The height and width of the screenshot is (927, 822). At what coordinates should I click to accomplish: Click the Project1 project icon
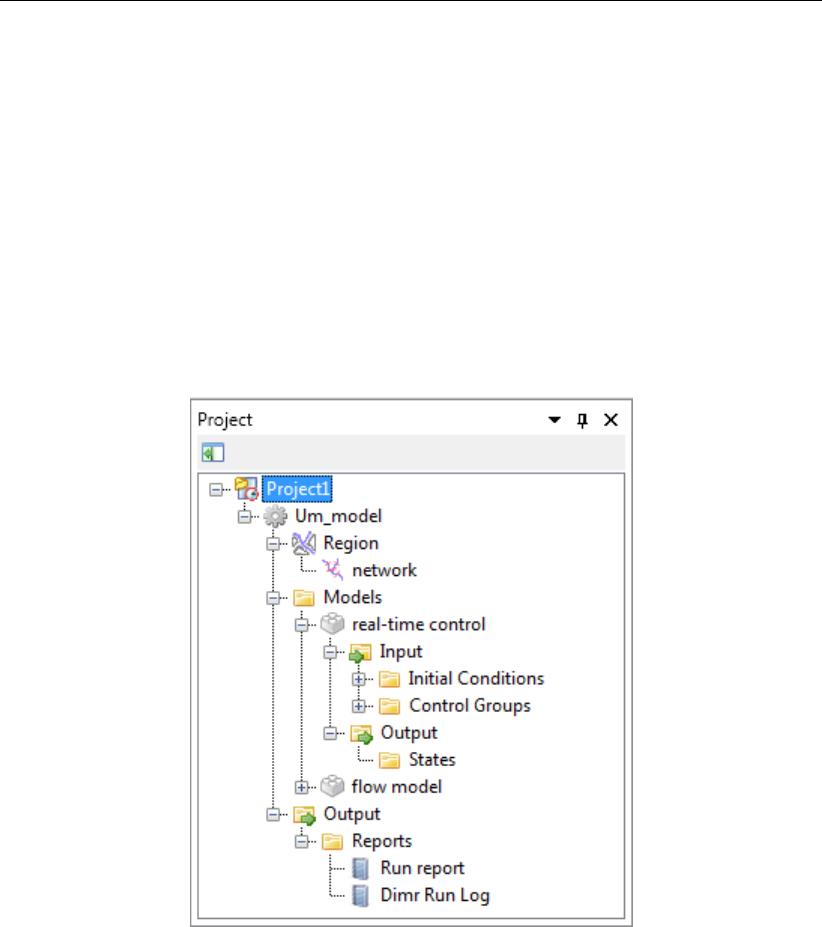(x=247, y=489)
